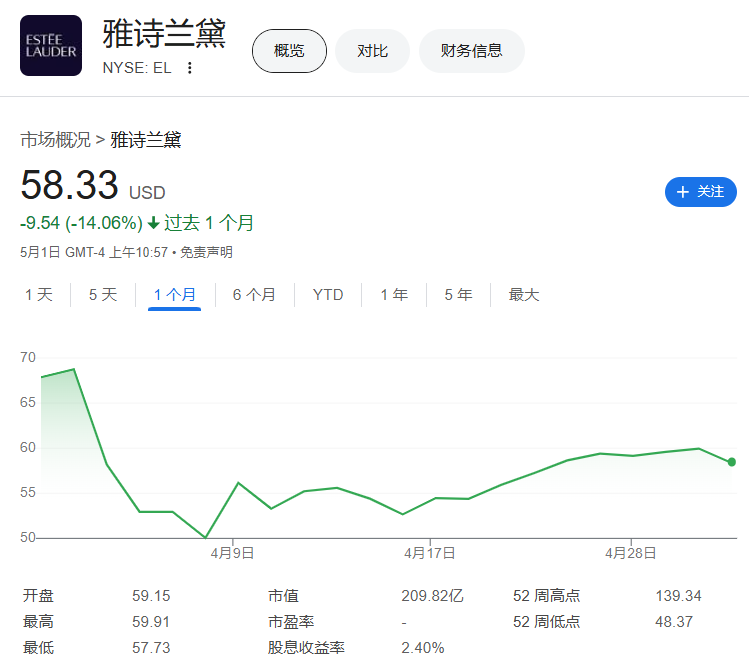Click the 股息收益率 value 2.40%
749x670 pixels.
(x=423, y=648)
